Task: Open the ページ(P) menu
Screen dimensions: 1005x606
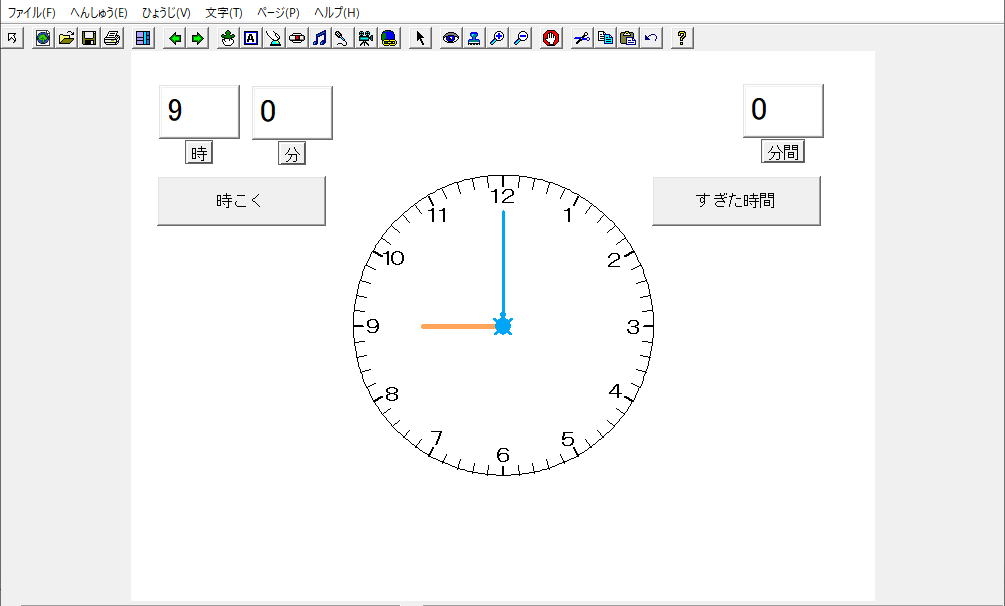Action: click(278, 13)
